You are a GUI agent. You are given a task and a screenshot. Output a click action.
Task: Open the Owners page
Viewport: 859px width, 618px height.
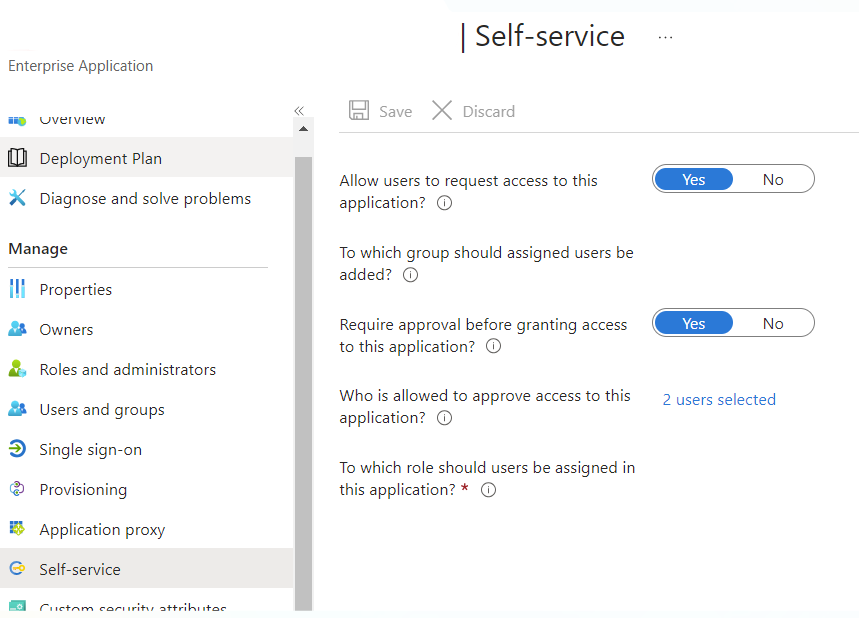(x=146, y=329)
